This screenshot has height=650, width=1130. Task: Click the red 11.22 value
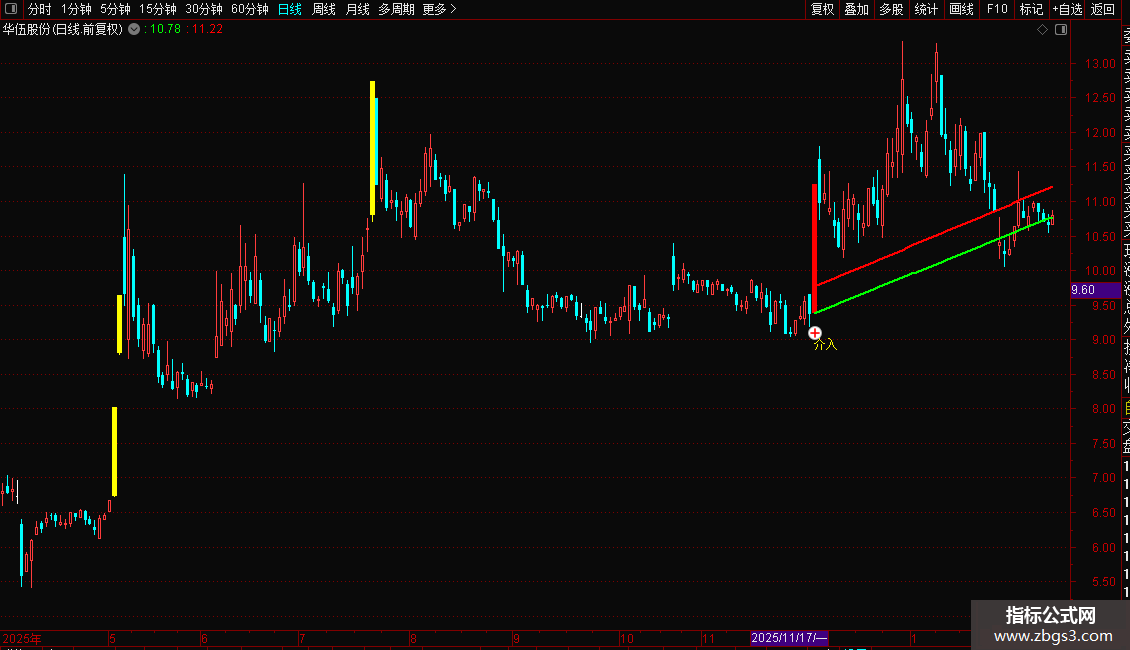pyautogui.click(x=208, y=30)
